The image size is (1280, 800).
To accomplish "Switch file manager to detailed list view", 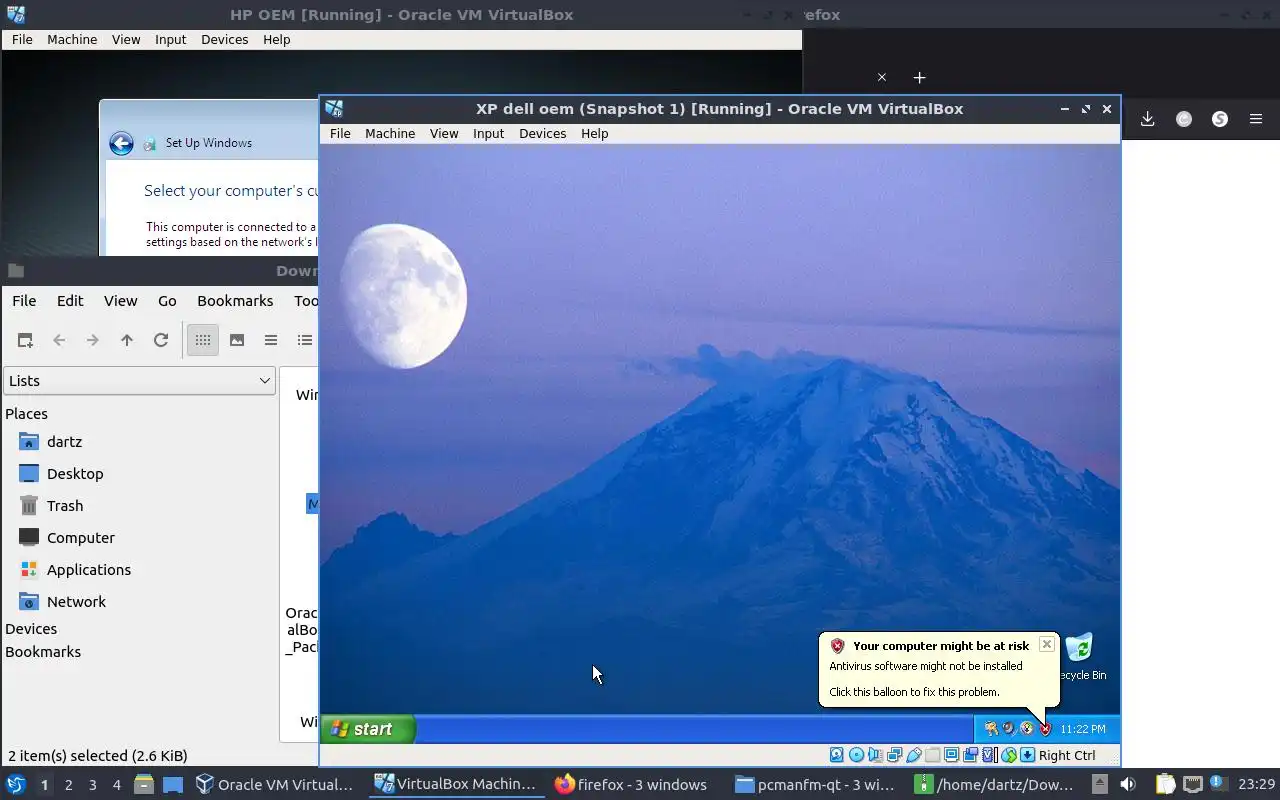I will pyautogui.click(x=305, y=340).
